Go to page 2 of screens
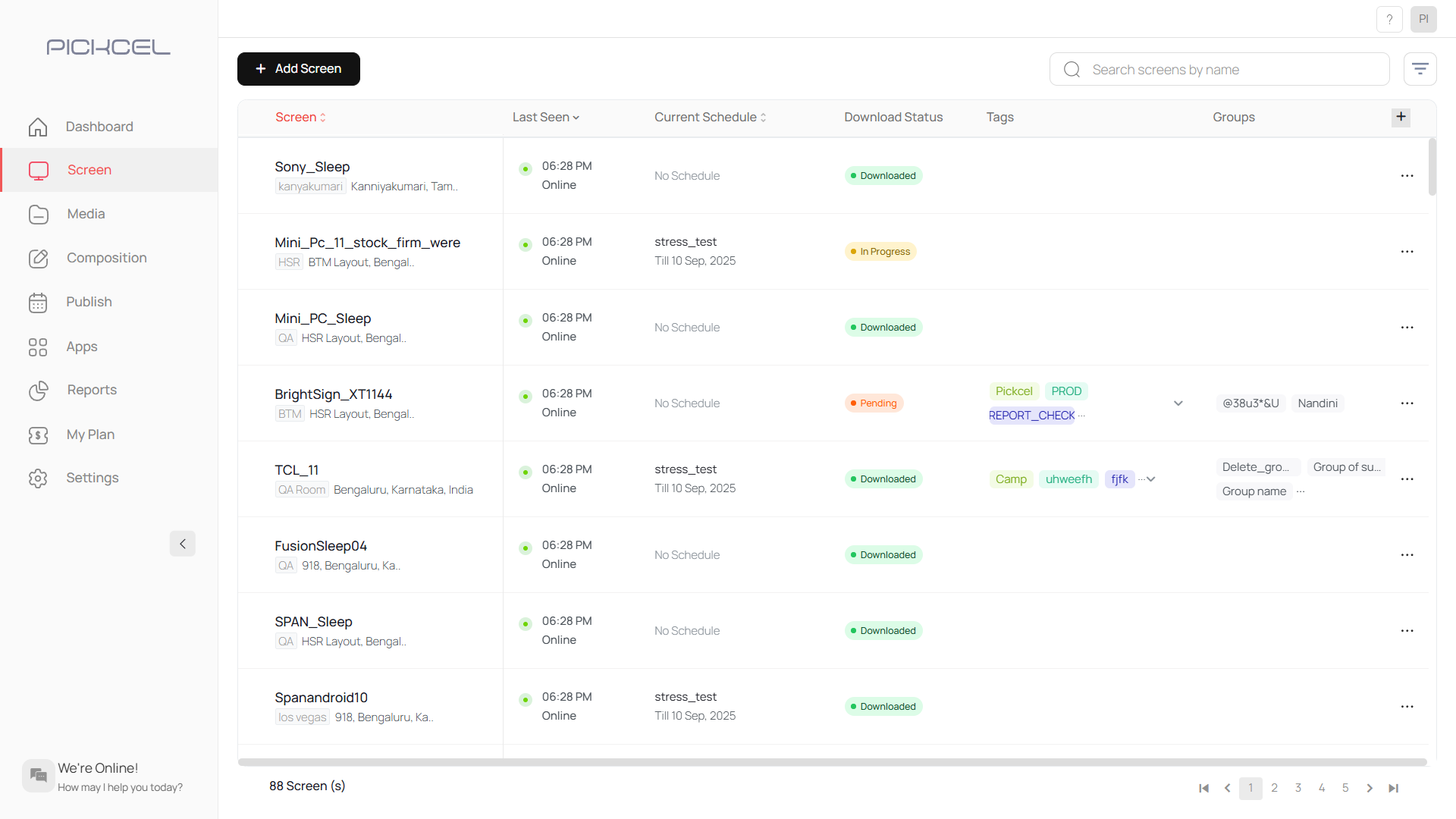 coord(1275,789)
